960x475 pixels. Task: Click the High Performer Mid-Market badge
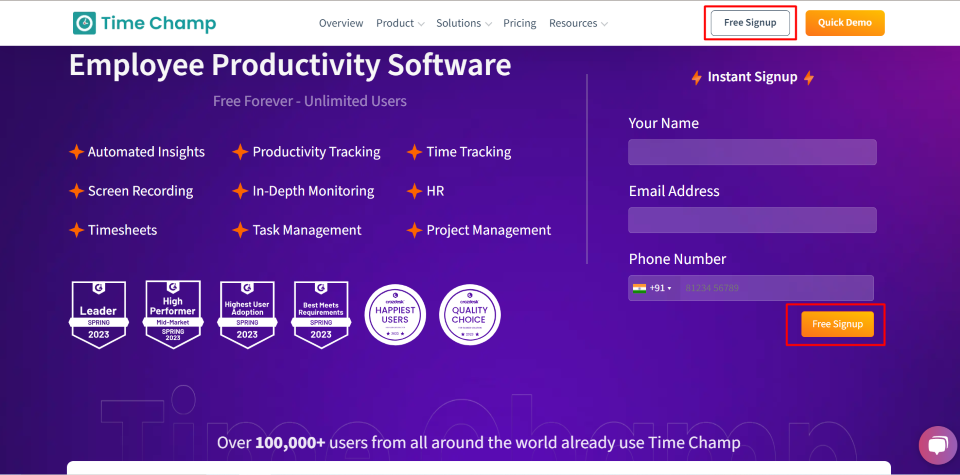point(173,315)
